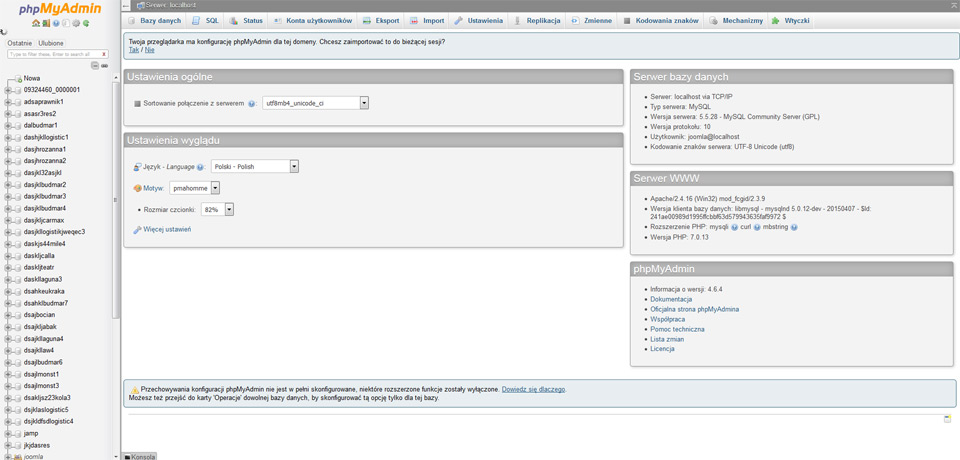Screen dimensions: 960x460
Task: Click Dowiedz się dlaczego link
Action: pyautogui.click(x=534, y=389)
